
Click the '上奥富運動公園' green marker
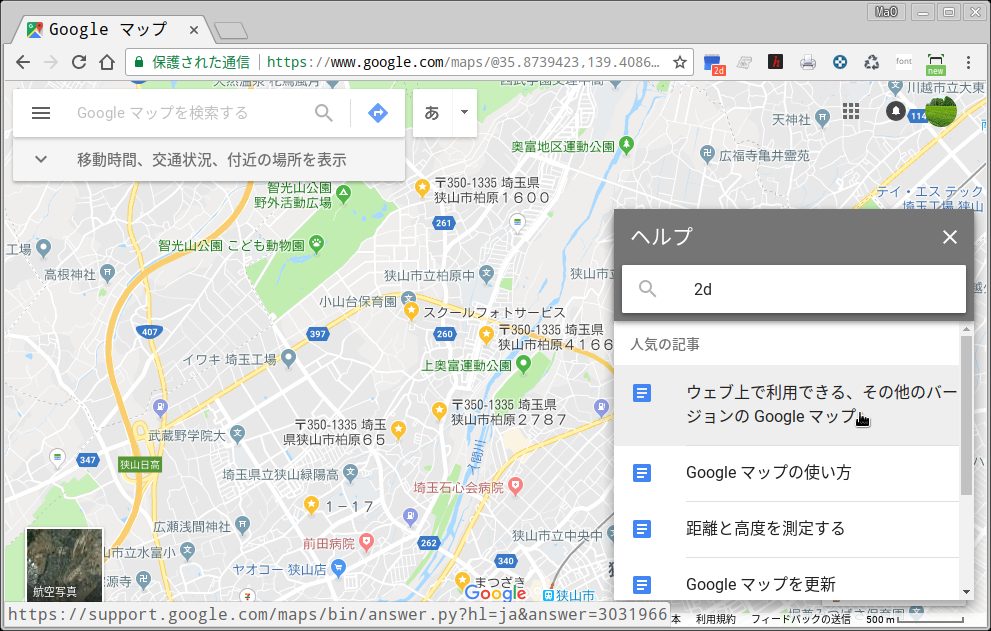(x=523, y=364)
